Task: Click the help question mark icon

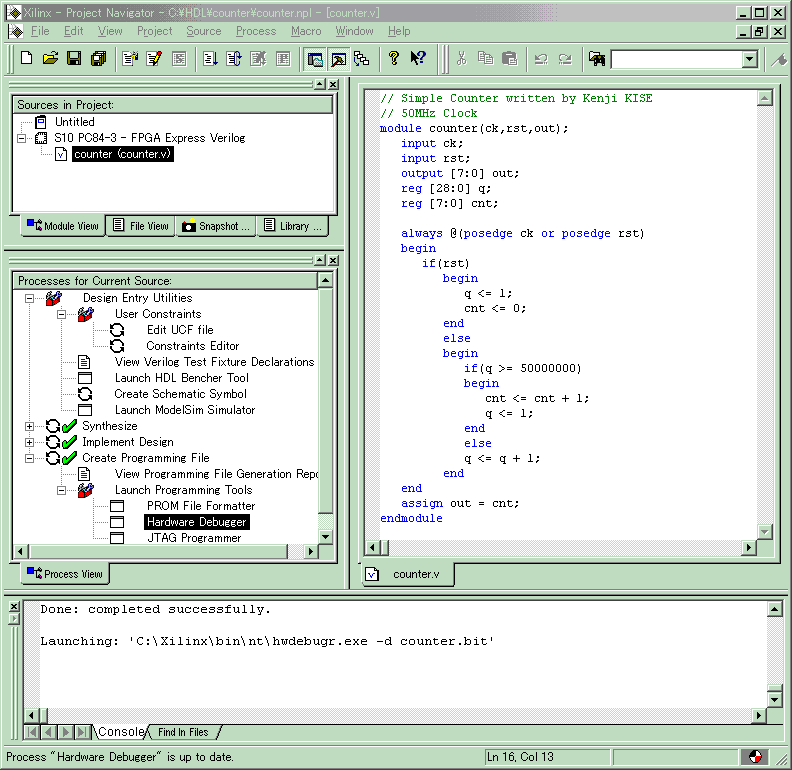Action: point(393,59)
